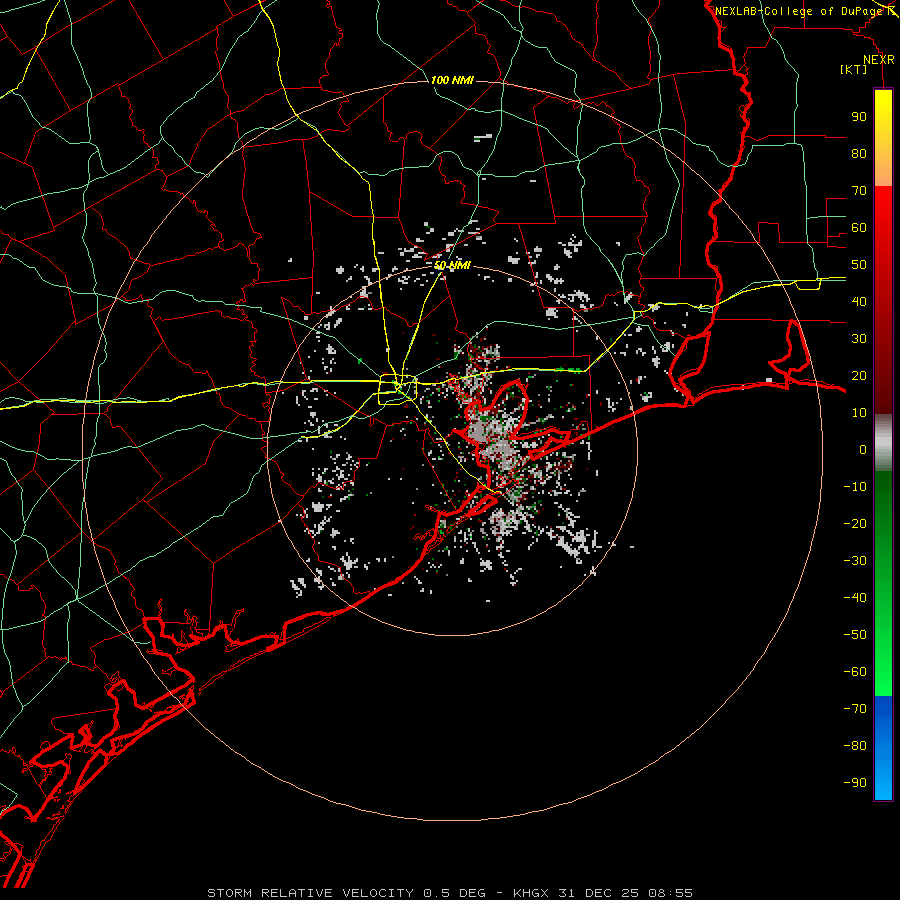Click the positive 70 scale value
Image resolution: width=900 pixels, height=900 pixels.
click(x=859, y=191)
